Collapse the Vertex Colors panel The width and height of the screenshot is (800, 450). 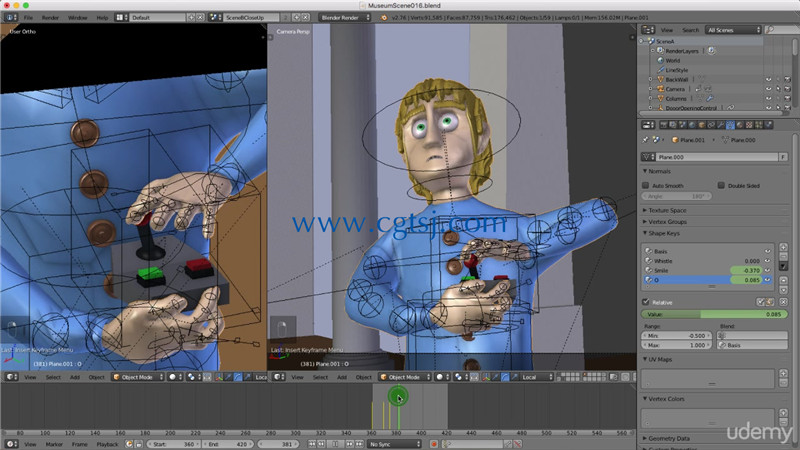(x=663, y=398)
